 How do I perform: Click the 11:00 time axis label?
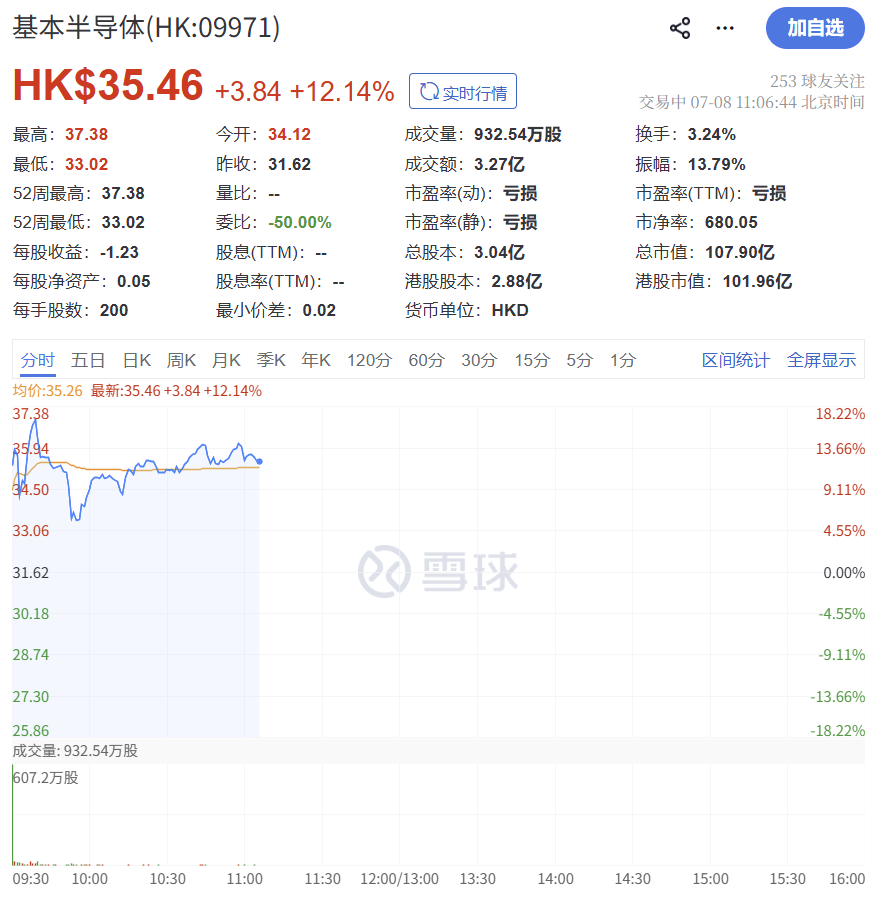point(244,879)
